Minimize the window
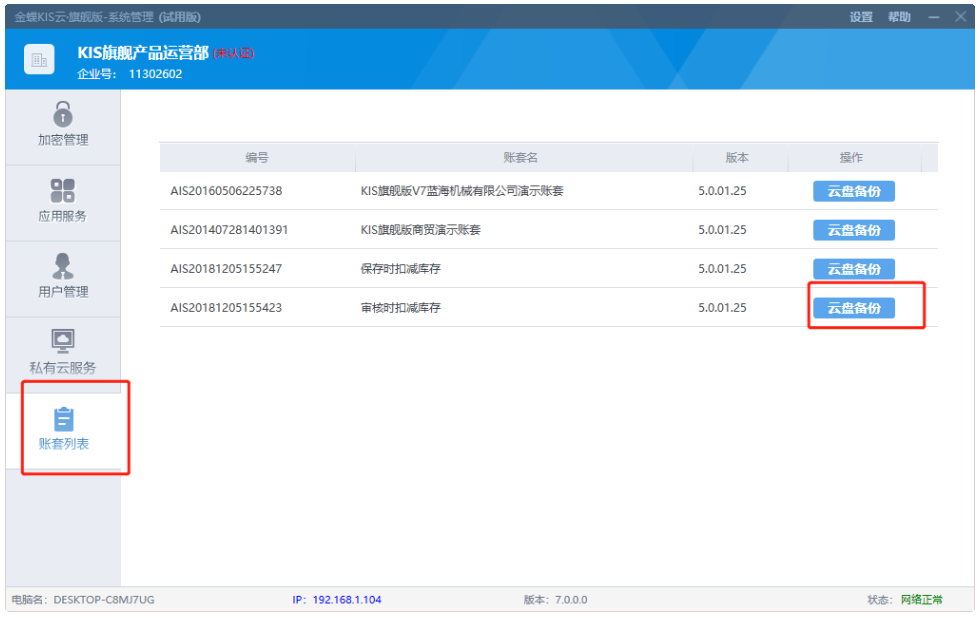 point(934,17)
